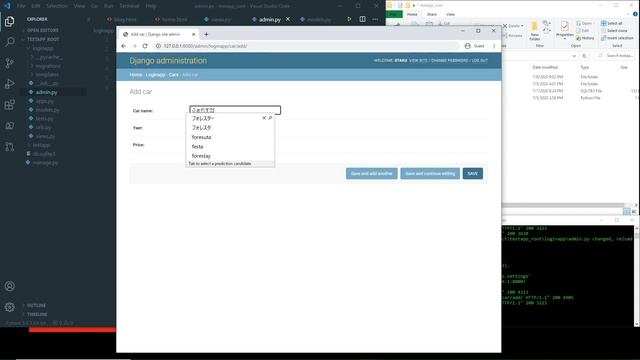Click New folder in File Explorer ribbon

534,31
